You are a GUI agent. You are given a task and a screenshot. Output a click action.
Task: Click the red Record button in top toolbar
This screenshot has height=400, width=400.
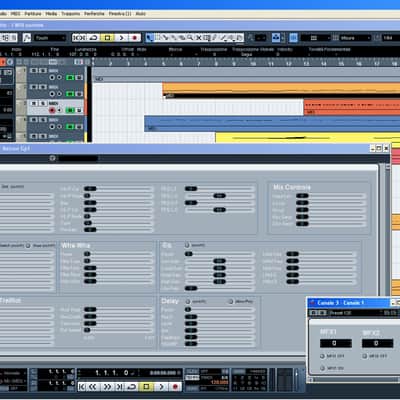tap(134, 38)
